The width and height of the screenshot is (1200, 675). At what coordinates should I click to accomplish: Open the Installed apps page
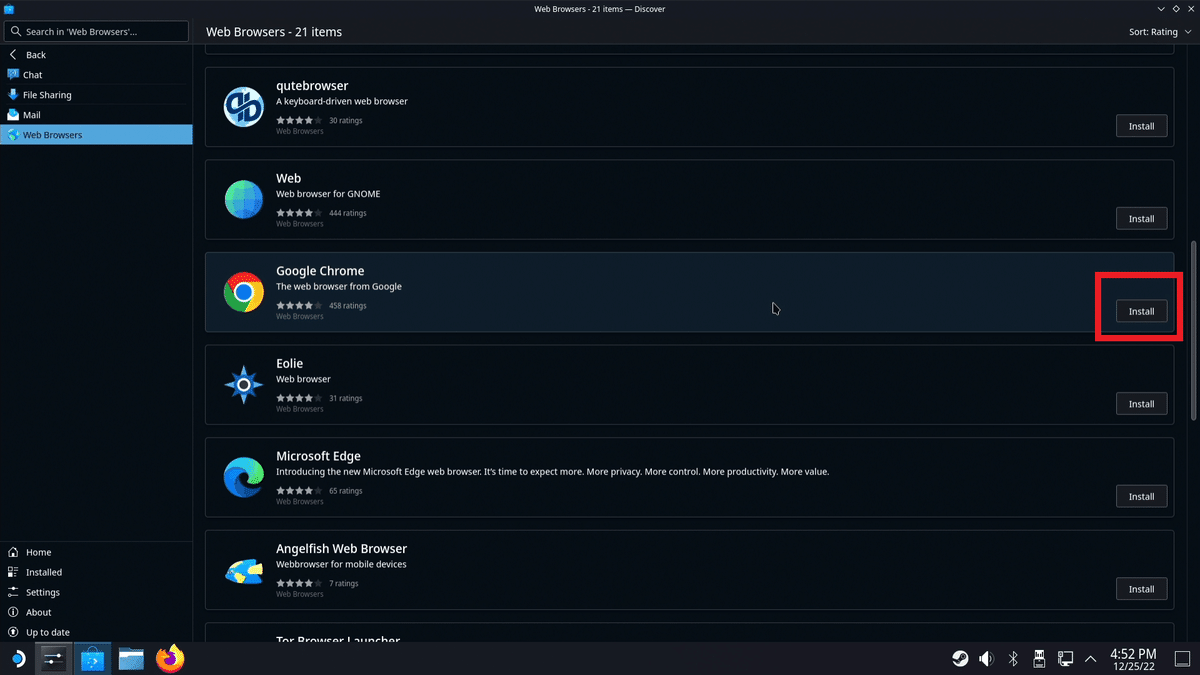coord(96,572)
